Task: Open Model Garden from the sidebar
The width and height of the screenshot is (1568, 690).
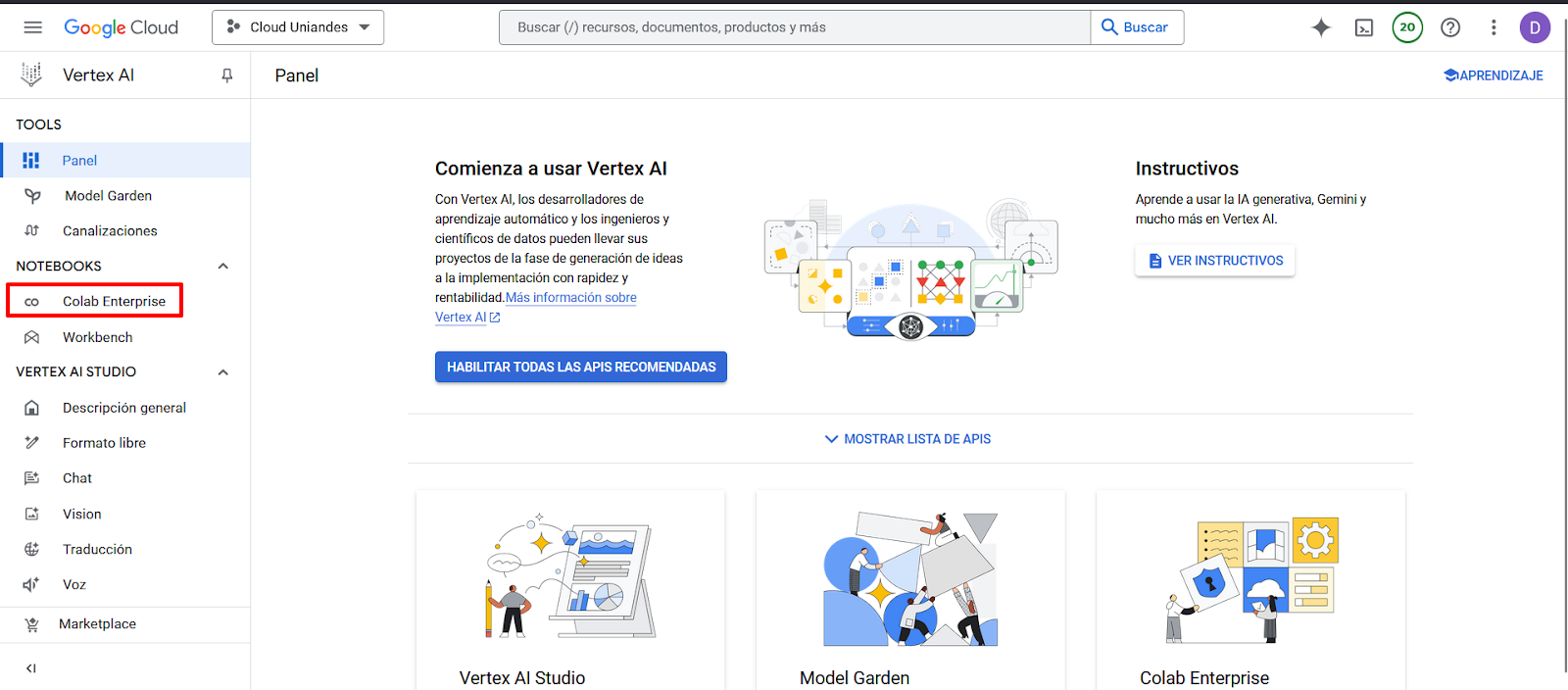Action: [x=125, y=196]
